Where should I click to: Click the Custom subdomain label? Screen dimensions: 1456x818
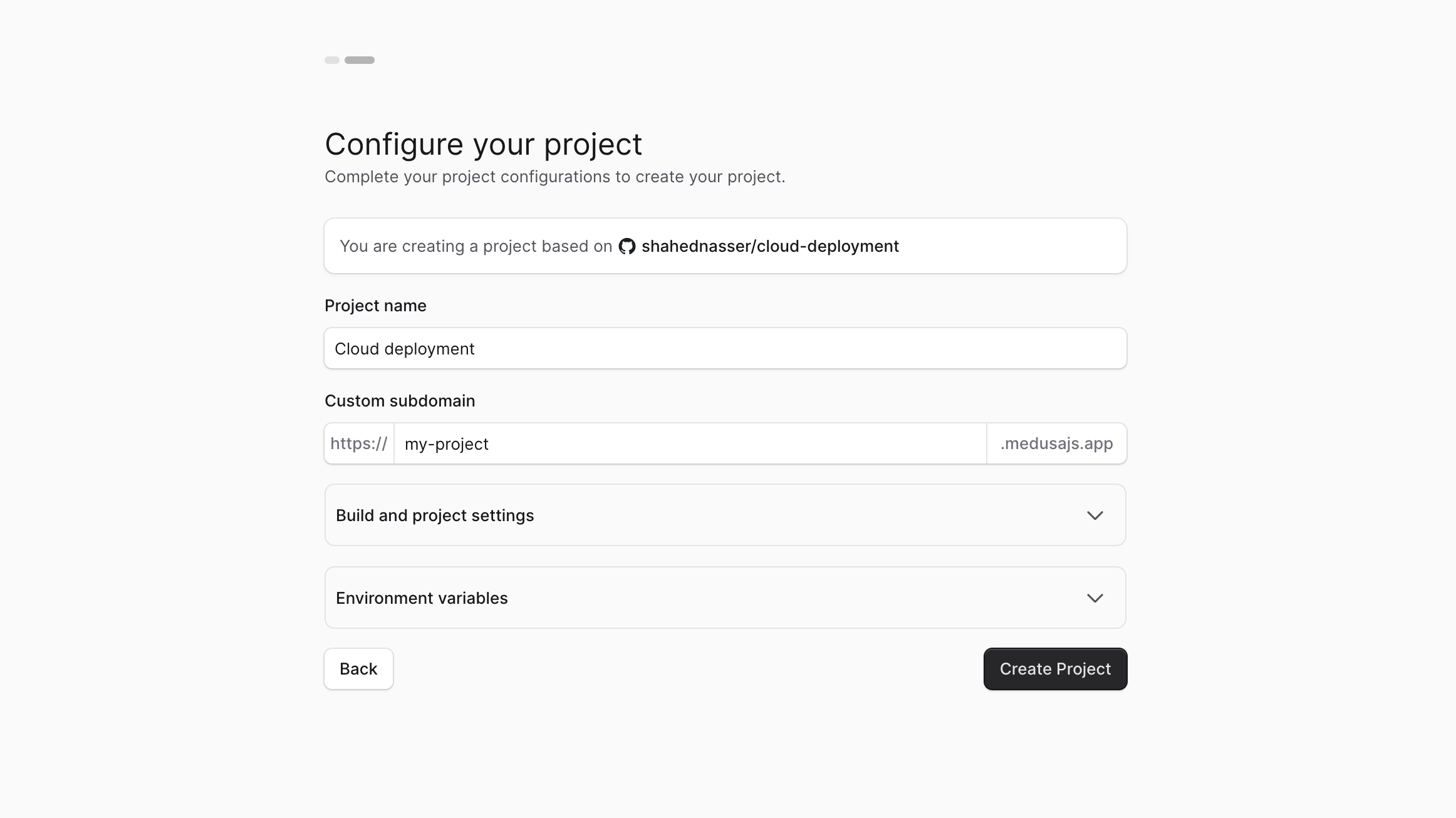point(400,401)
